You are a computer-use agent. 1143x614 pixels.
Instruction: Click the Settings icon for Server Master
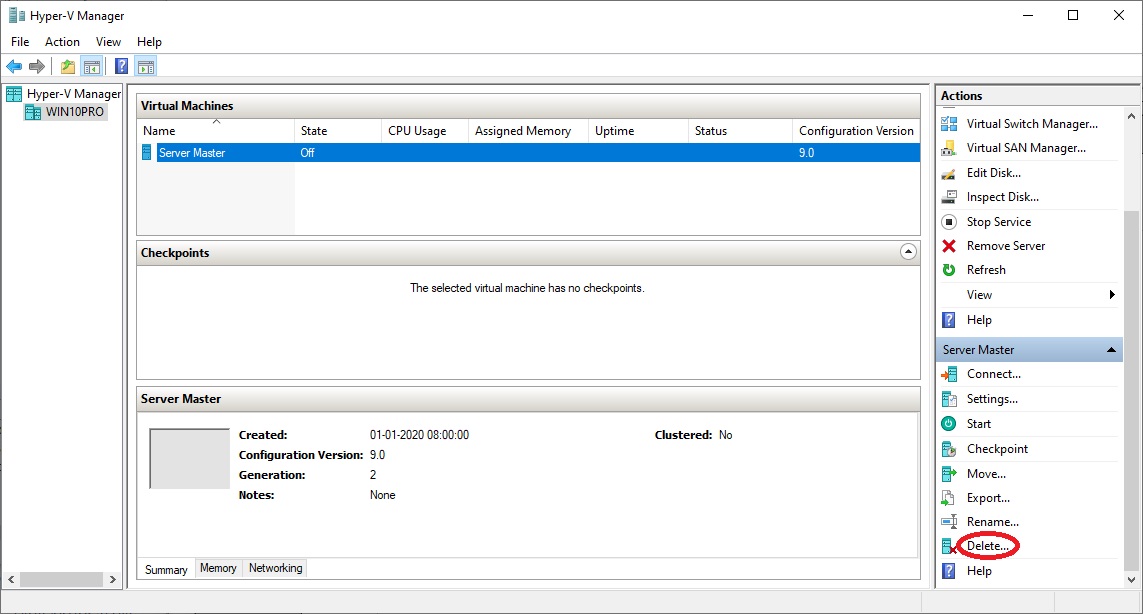pos(949,399)
